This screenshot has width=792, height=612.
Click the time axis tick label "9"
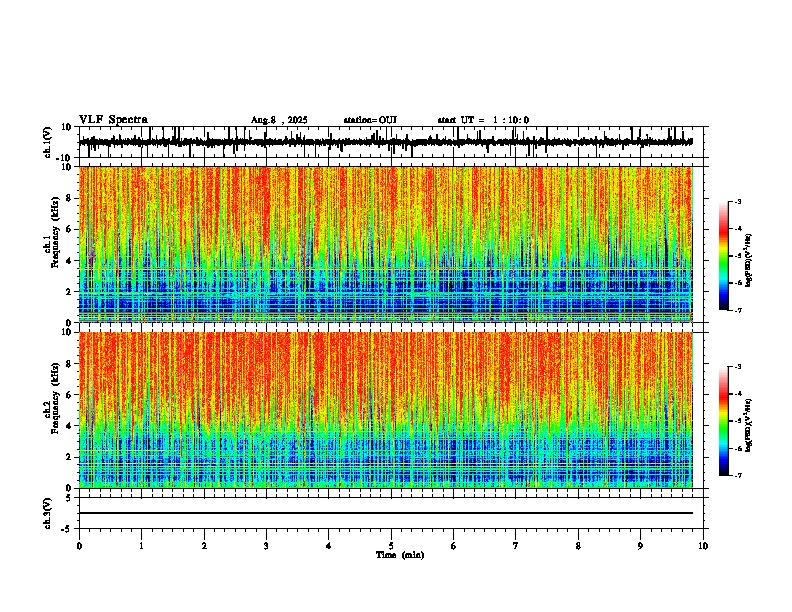point(640,546)
